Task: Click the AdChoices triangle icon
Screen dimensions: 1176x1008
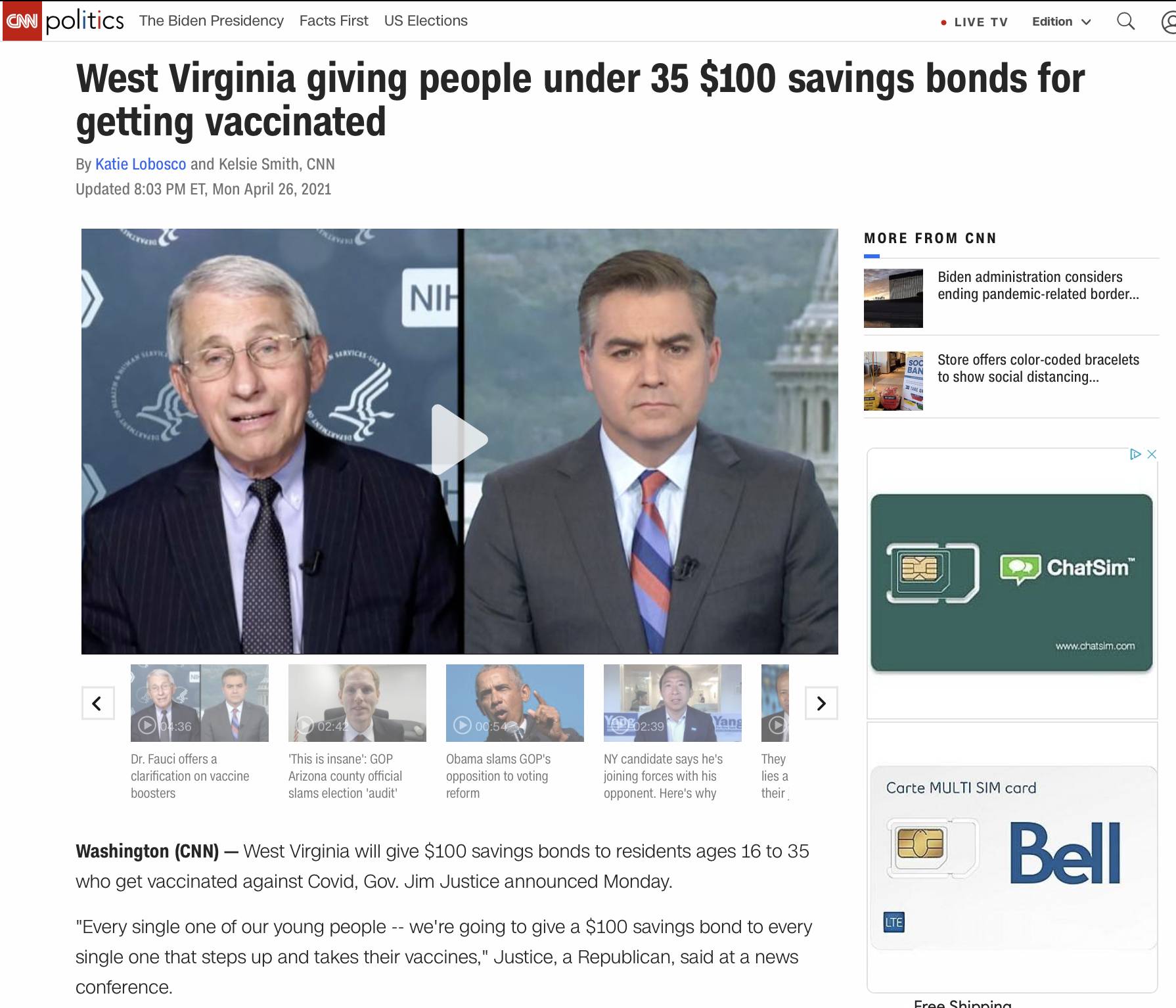Action: click(x=1135, y=454)
